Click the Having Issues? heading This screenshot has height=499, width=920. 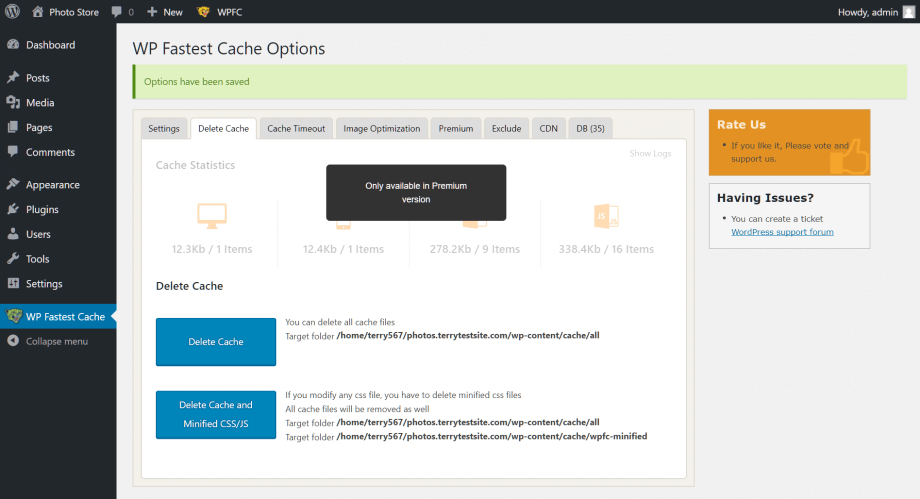[x=765, y=198]
